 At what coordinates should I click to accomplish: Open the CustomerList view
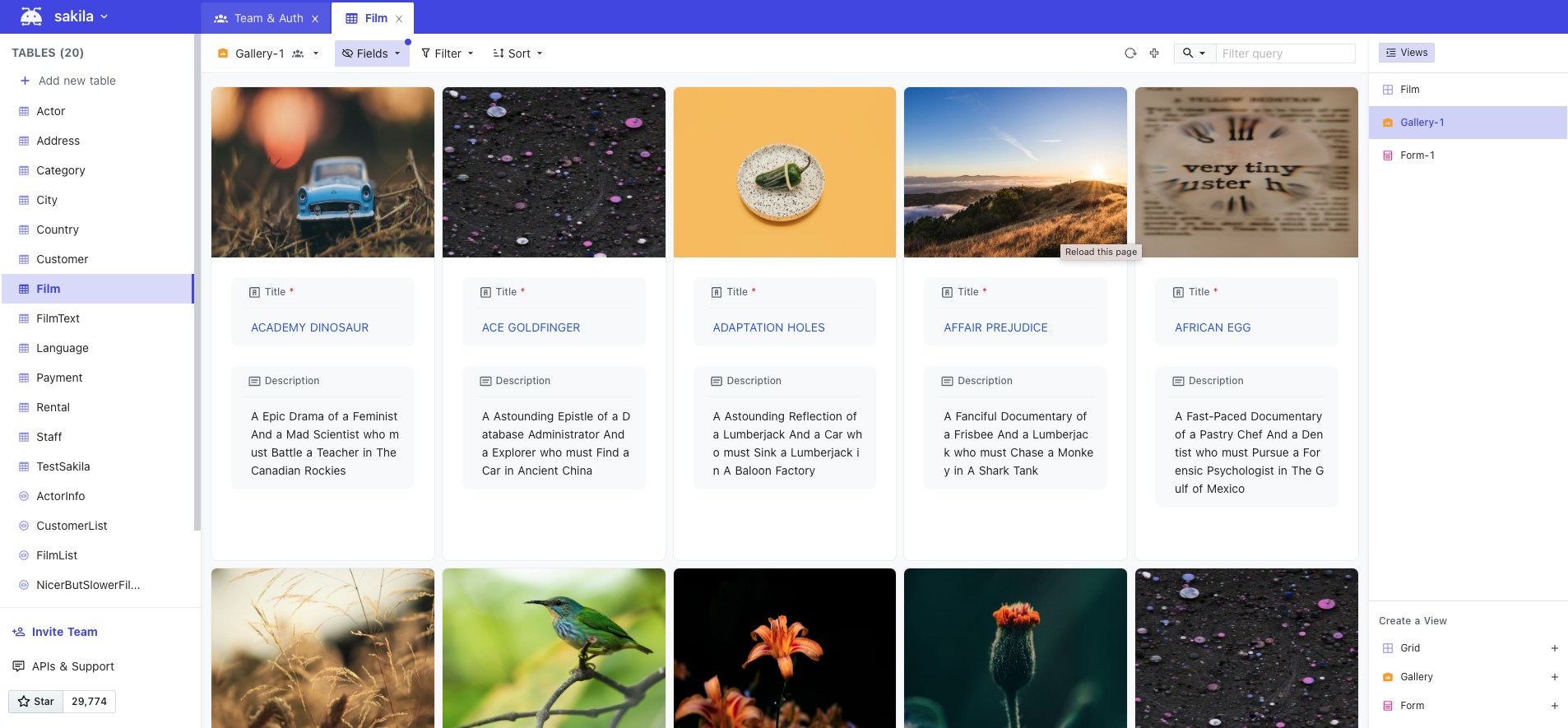[x=97, y=526]
